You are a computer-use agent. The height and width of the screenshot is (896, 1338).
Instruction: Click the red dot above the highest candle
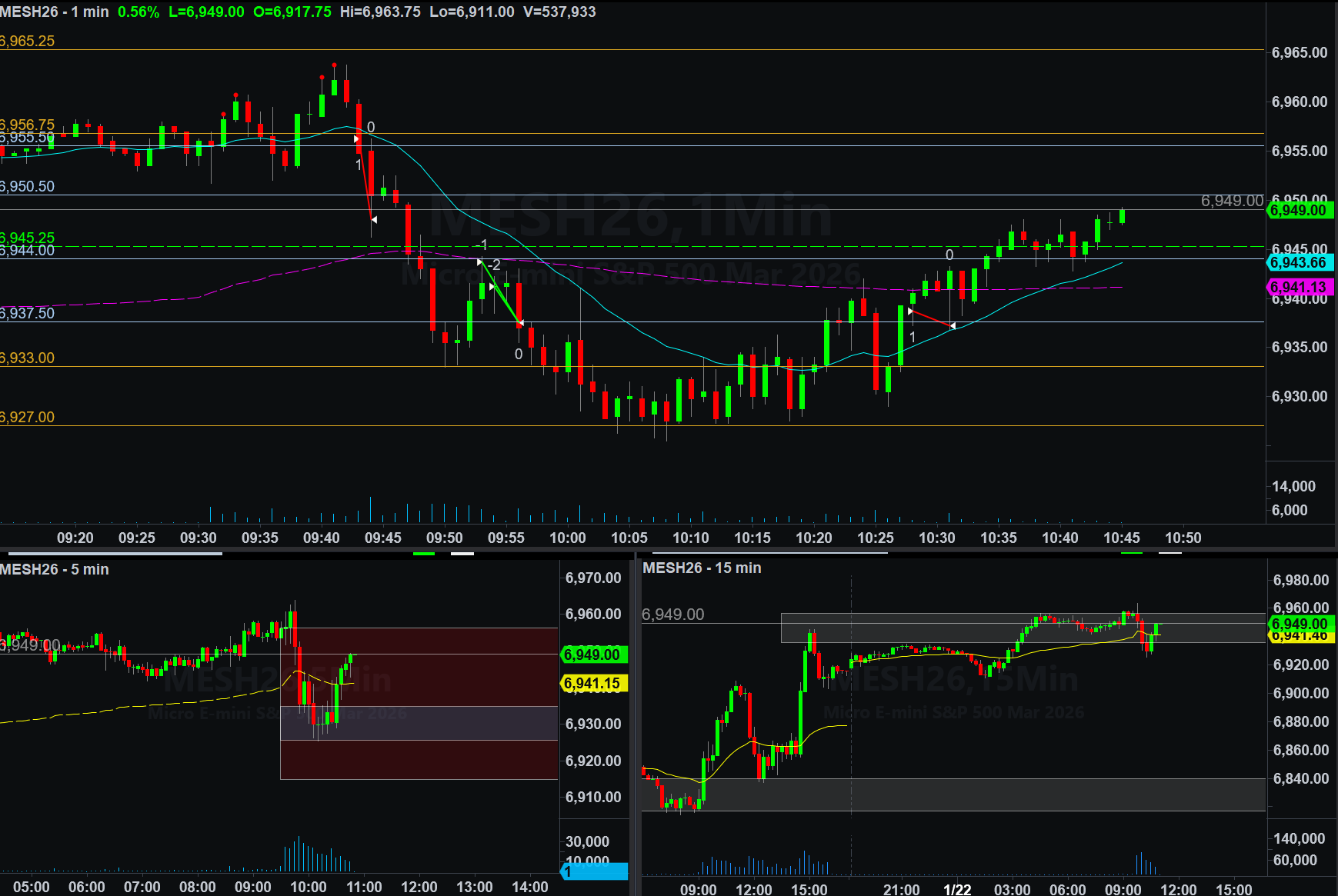tap(334, 65)
